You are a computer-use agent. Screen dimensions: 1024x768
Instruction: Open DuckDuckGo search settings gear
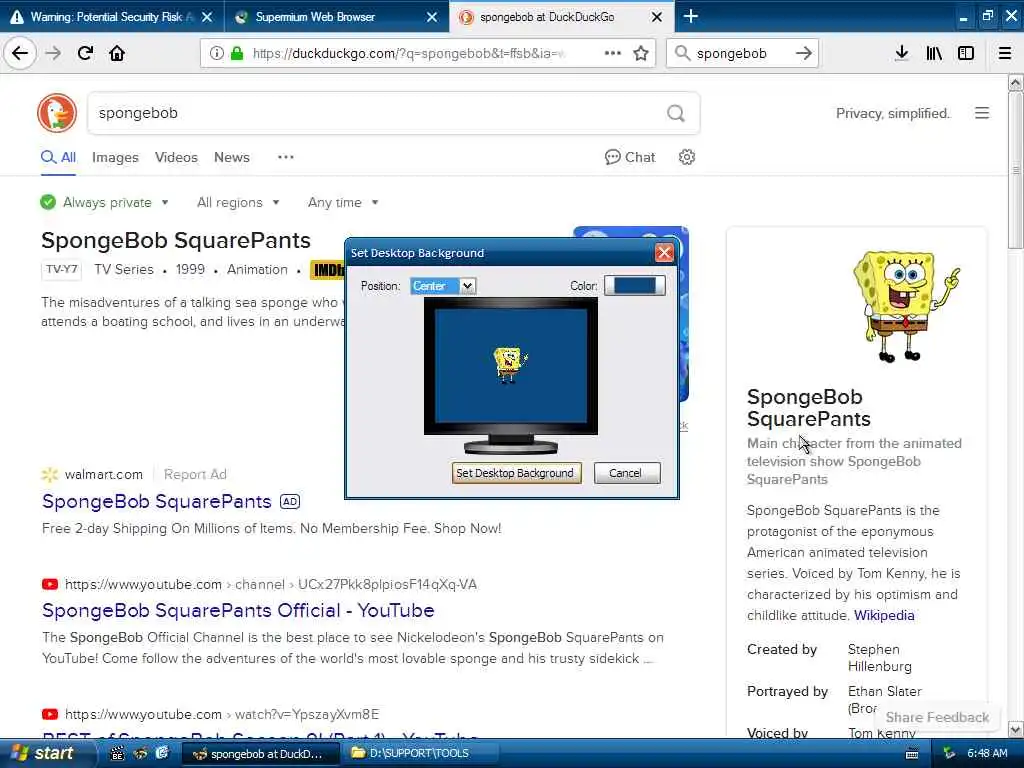click(x=686, y=157)
